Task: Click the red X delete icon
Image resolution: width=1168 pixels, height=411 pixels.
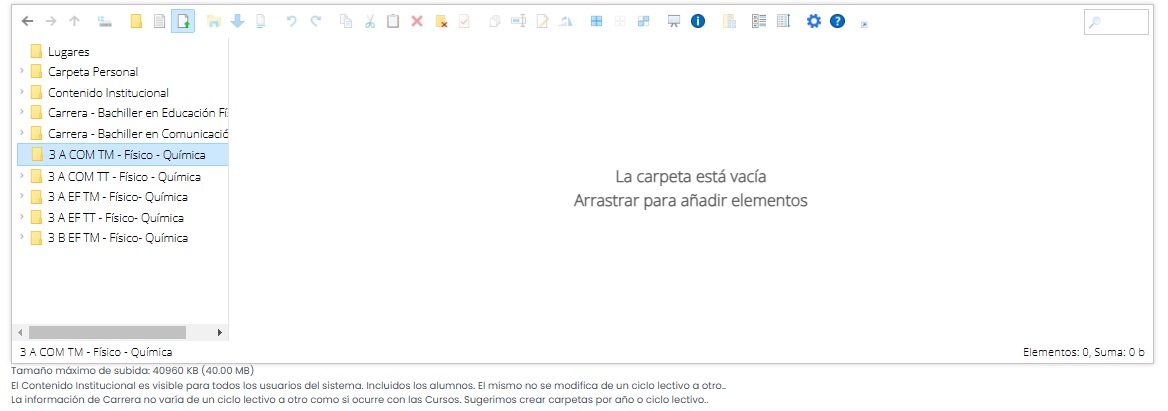Action: pos(416,22)
